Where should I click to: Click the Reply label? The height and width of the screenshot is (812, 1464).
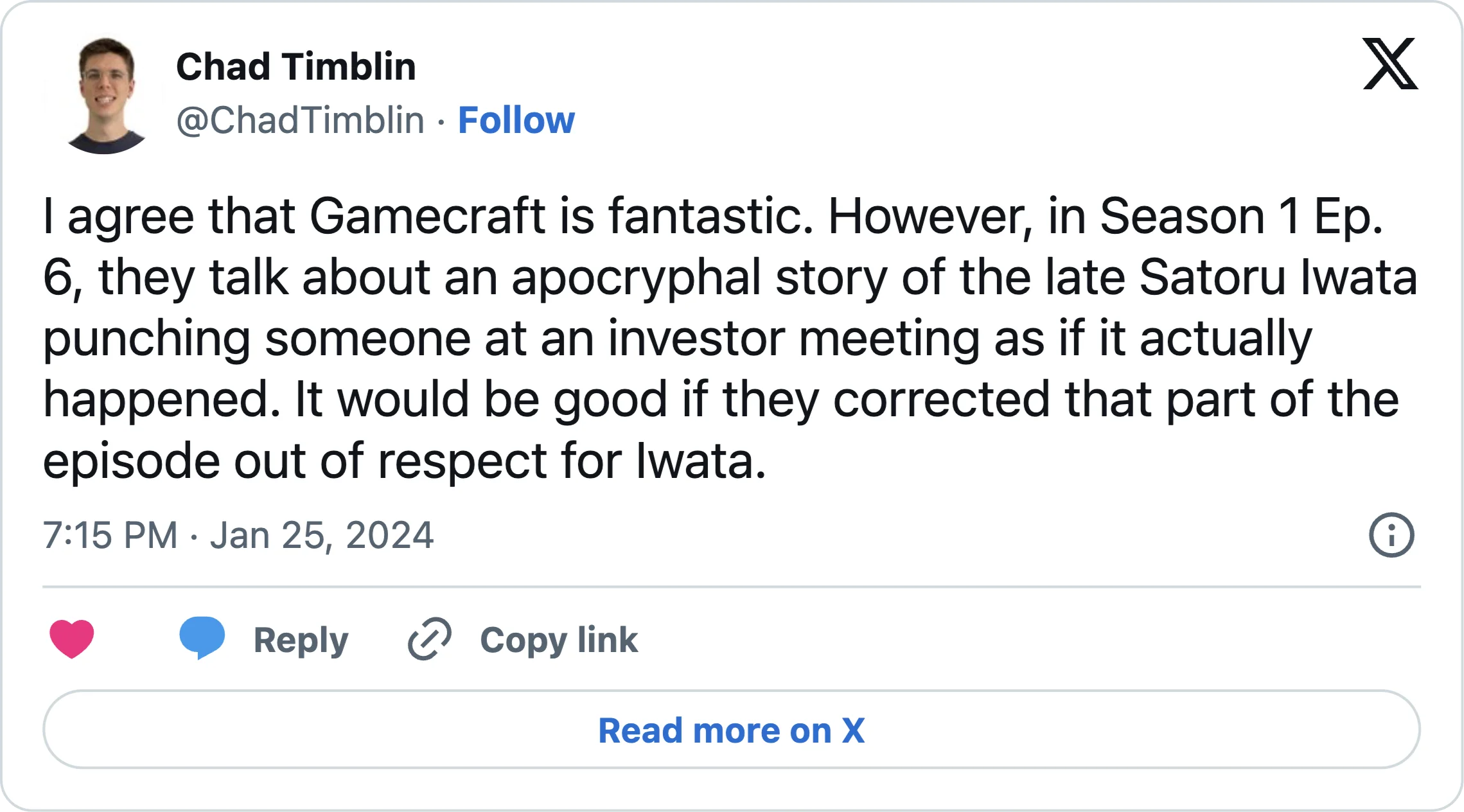301,639
